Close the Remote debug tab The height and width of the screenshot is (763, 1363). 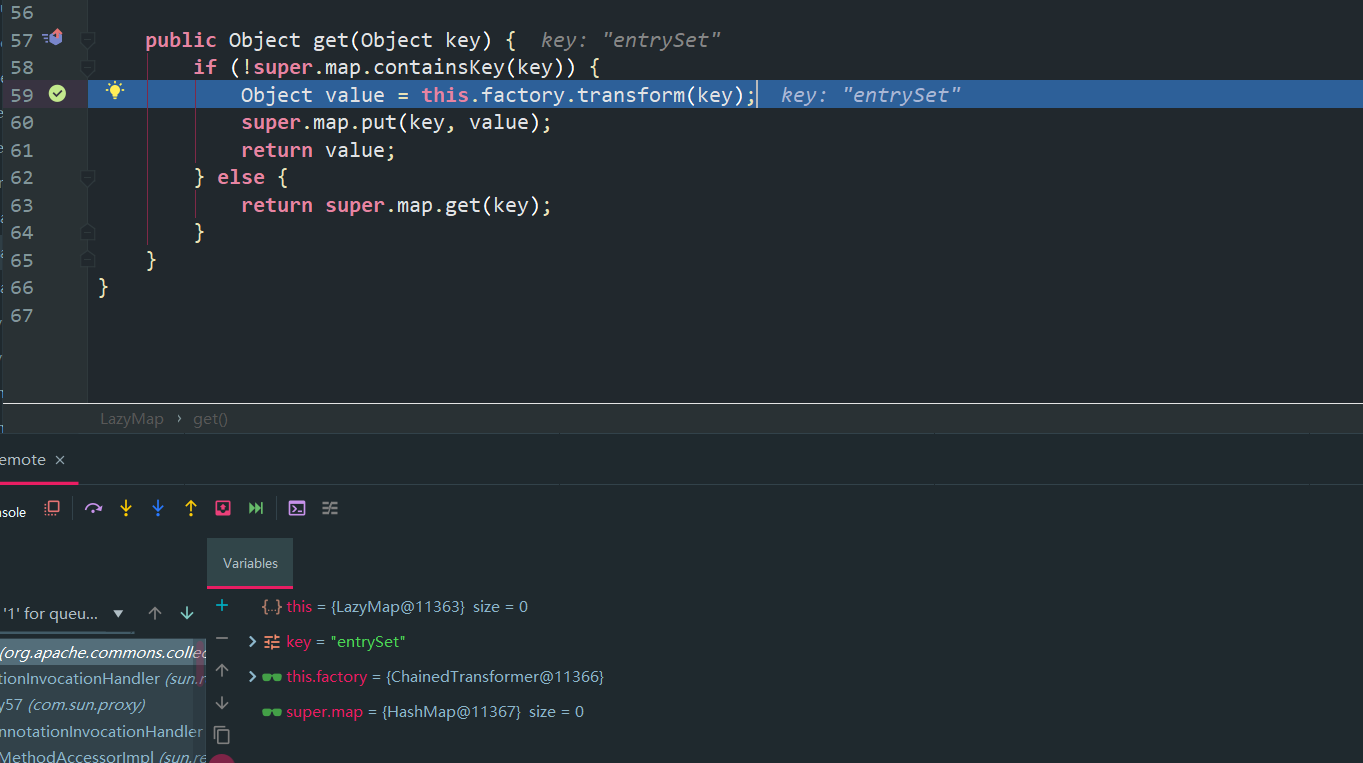(x=60, y=460)
